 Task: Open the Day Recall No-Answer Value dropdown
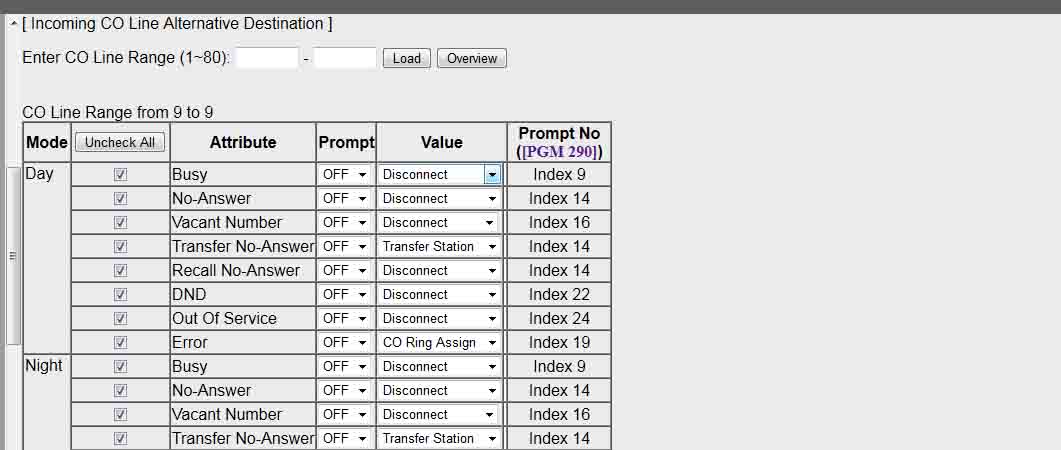pyautogui.click(x=440, y=270)
